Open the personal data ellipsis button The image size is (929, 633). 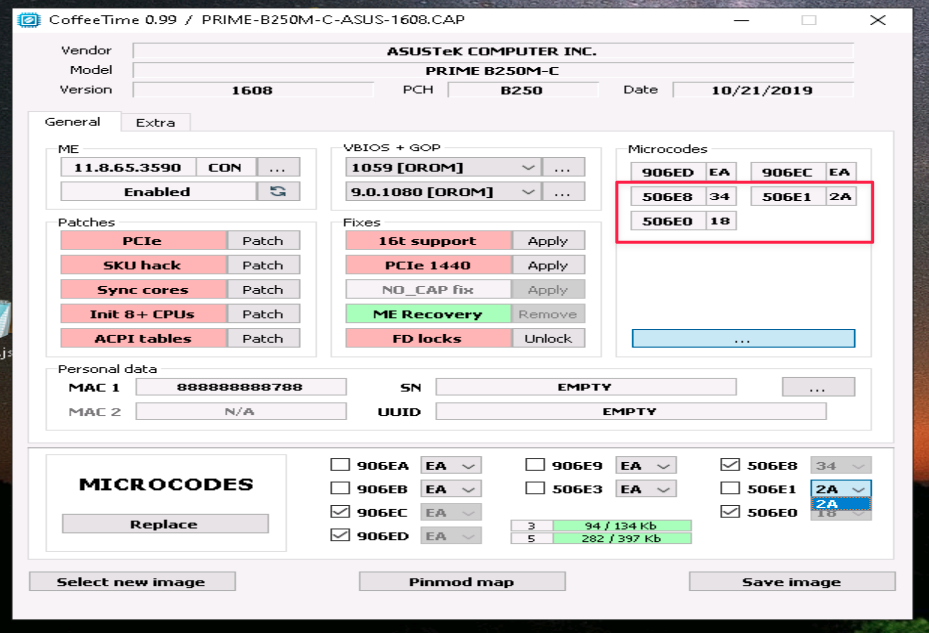[x=818, y=387]
